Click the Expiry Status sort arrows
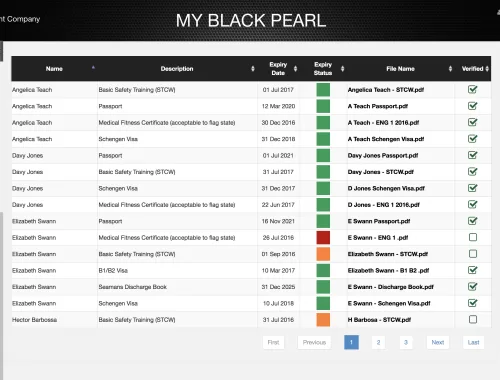Screen dimensions: 500x380 pyautogui.click(x=342, y=69)
